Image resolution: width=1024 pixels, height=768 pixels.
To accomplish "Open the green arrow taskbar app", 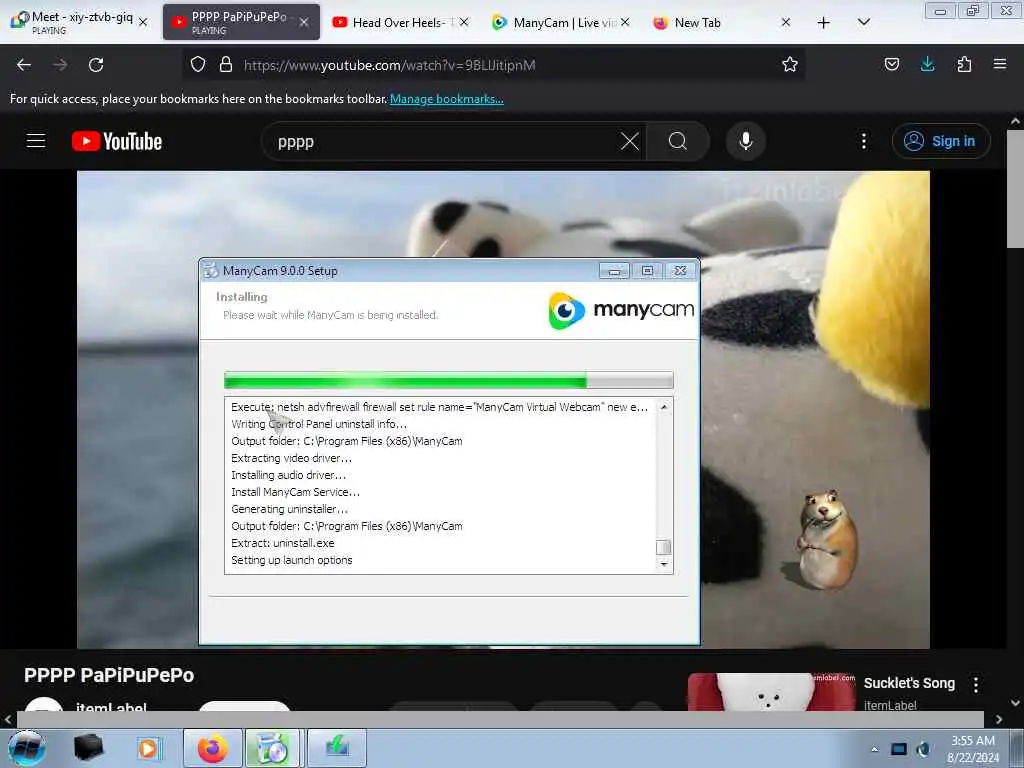I will pos(336,748).
